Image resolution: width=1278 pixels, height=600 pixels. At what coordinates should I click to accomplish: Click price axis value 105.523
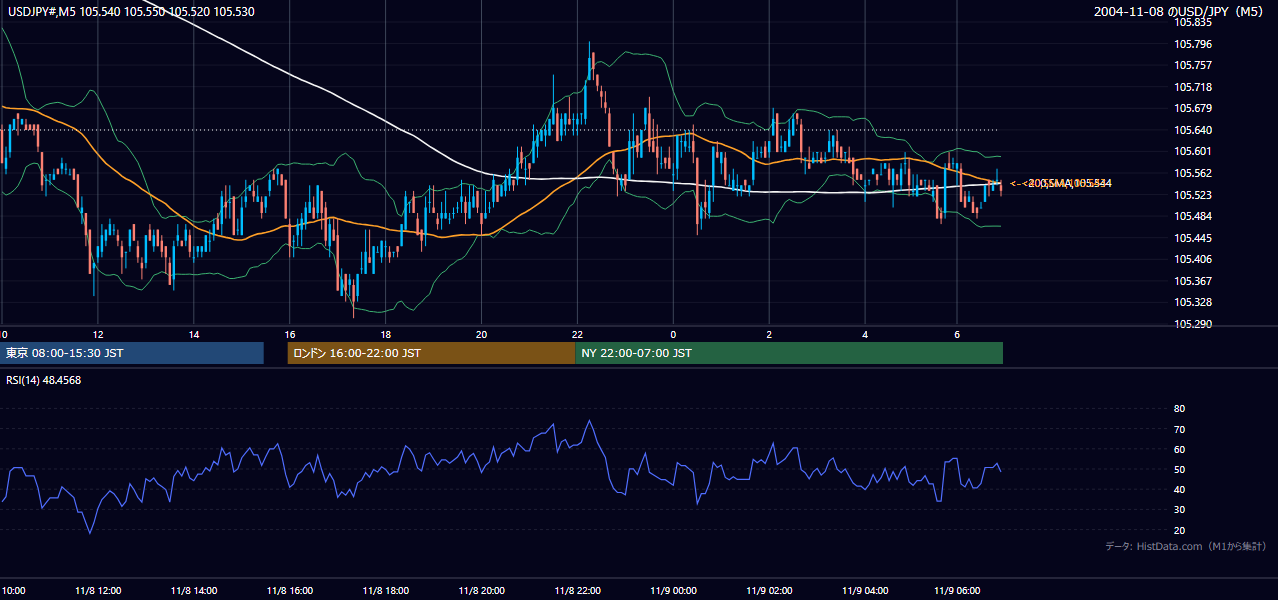pyautogui.click(x=1193, y=195)
